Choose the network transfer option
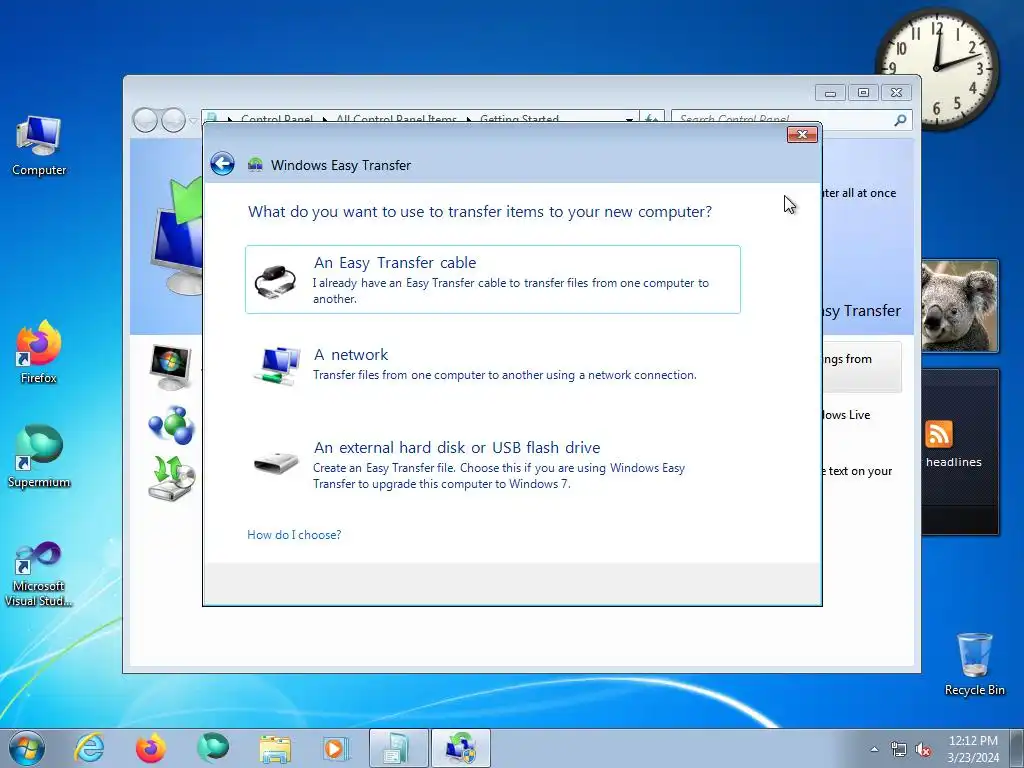The height and width of the screenshot is (768, 1024). click(x=493, y=364)
